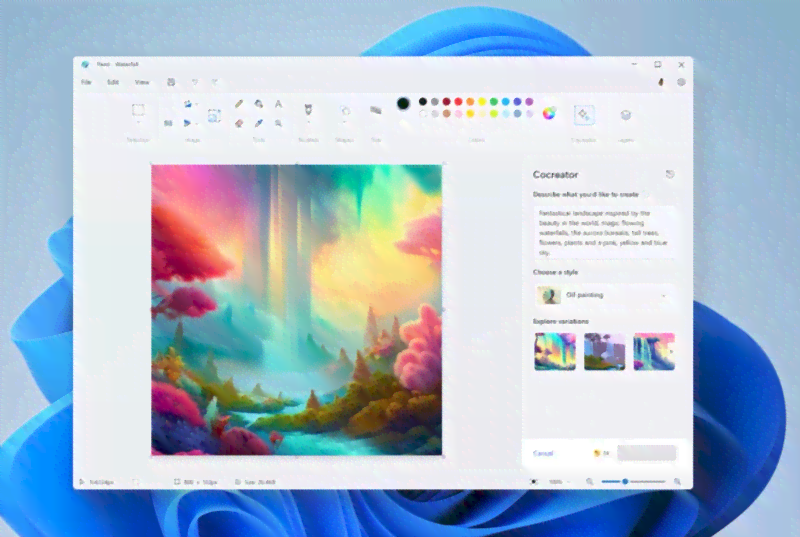Pick the orange palette color

[470, 101]
